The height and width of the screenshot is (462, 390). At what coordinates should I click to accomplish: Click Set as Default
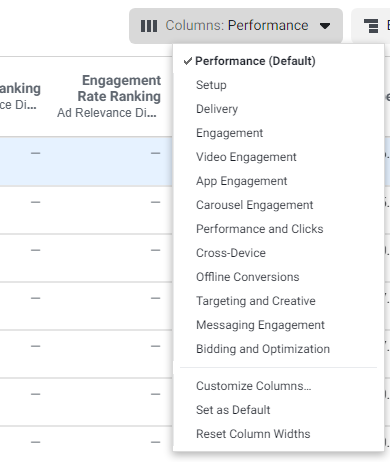[x=233, y=410]
